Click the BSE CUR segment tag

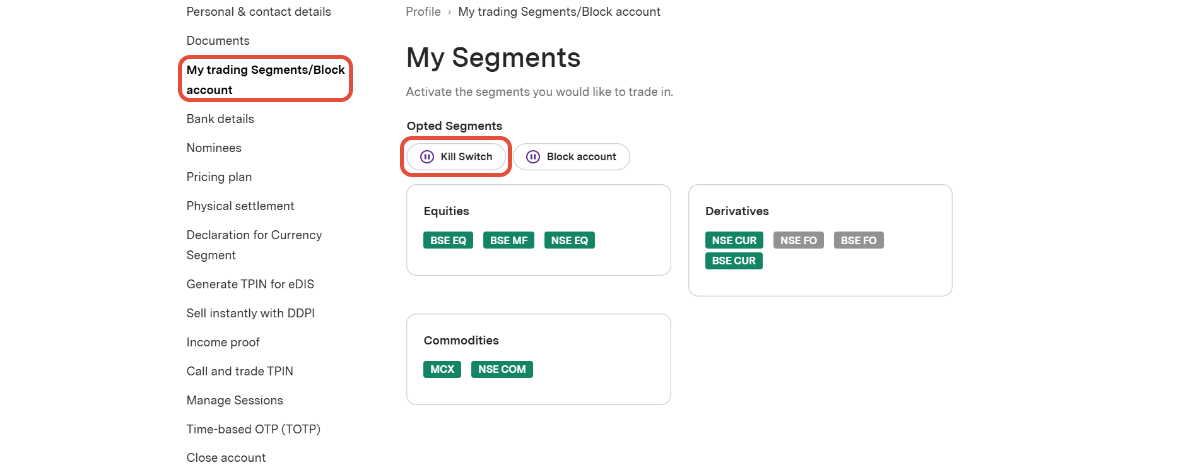click(734, 261)
